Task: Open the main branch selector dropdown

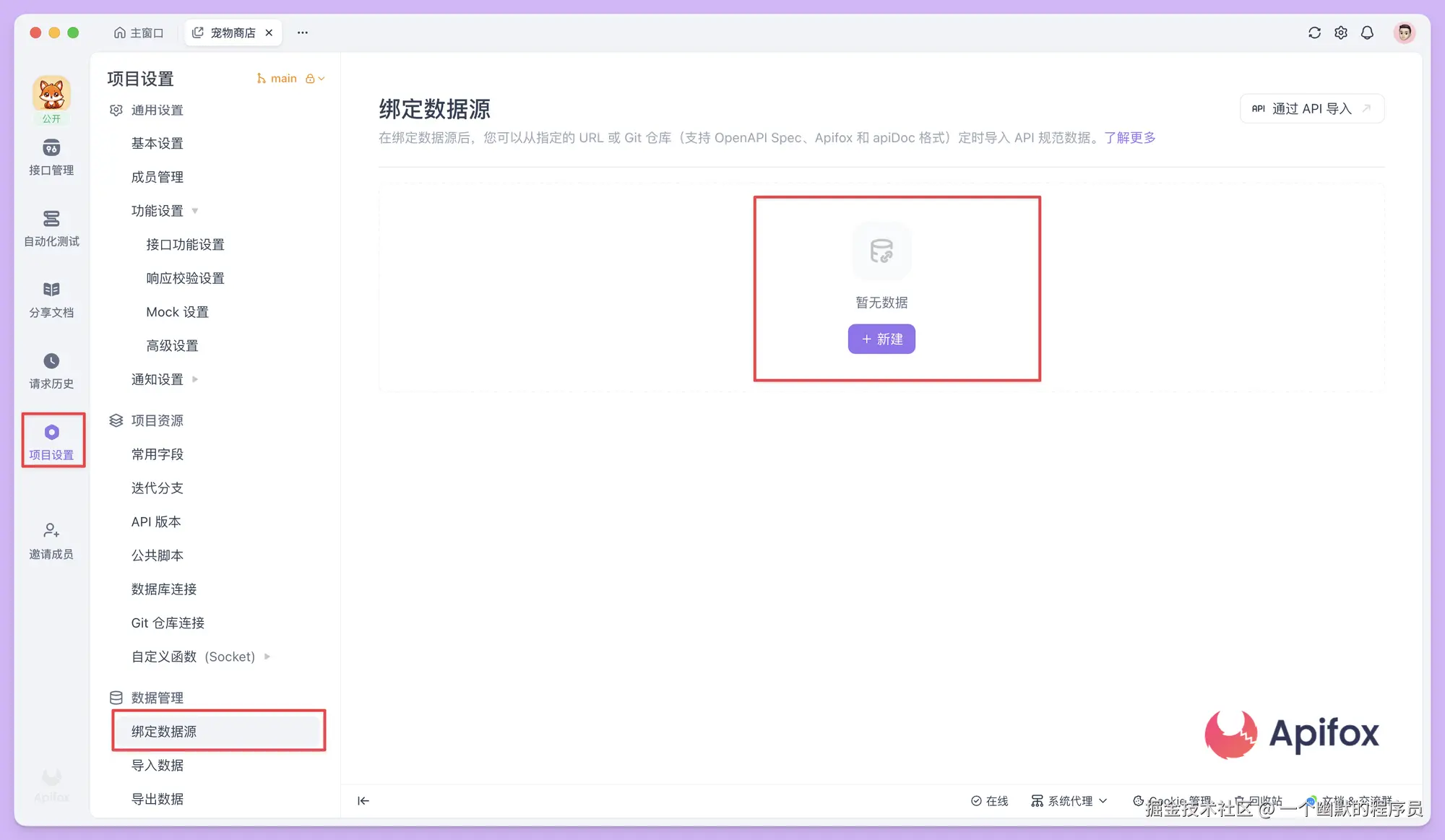Action: coord(290,78)
